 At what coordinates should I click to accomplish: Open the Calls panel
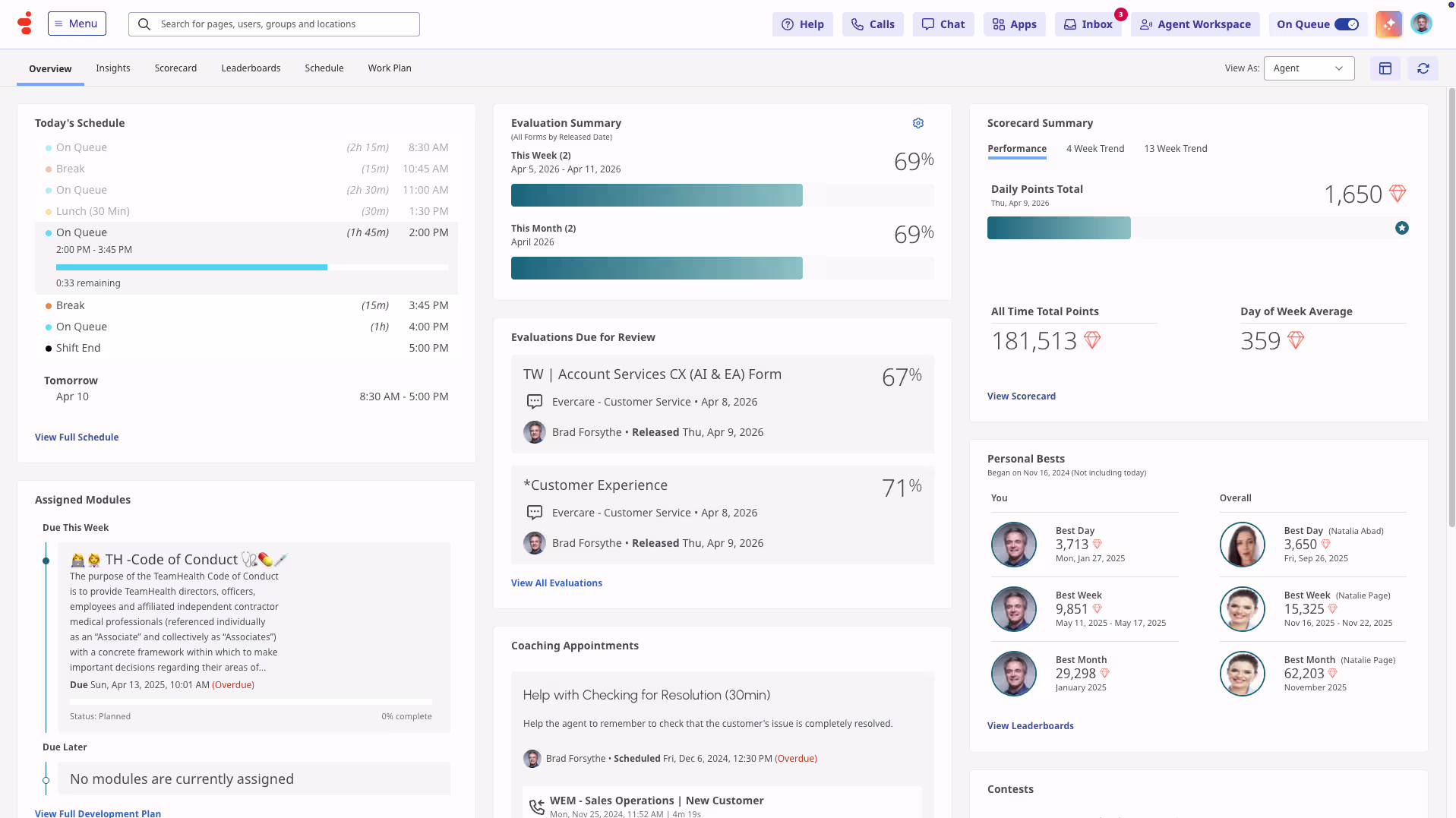(x=873, y=24)
